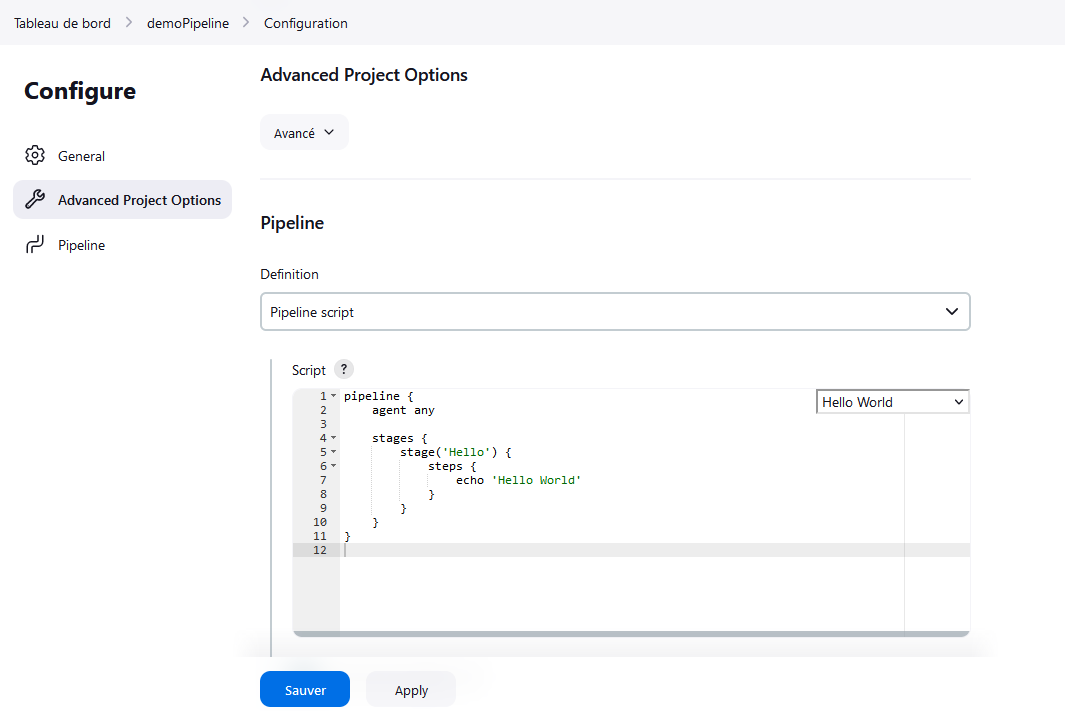Click the Apply button
This screenshot has height=711, width=1065.
411,689
